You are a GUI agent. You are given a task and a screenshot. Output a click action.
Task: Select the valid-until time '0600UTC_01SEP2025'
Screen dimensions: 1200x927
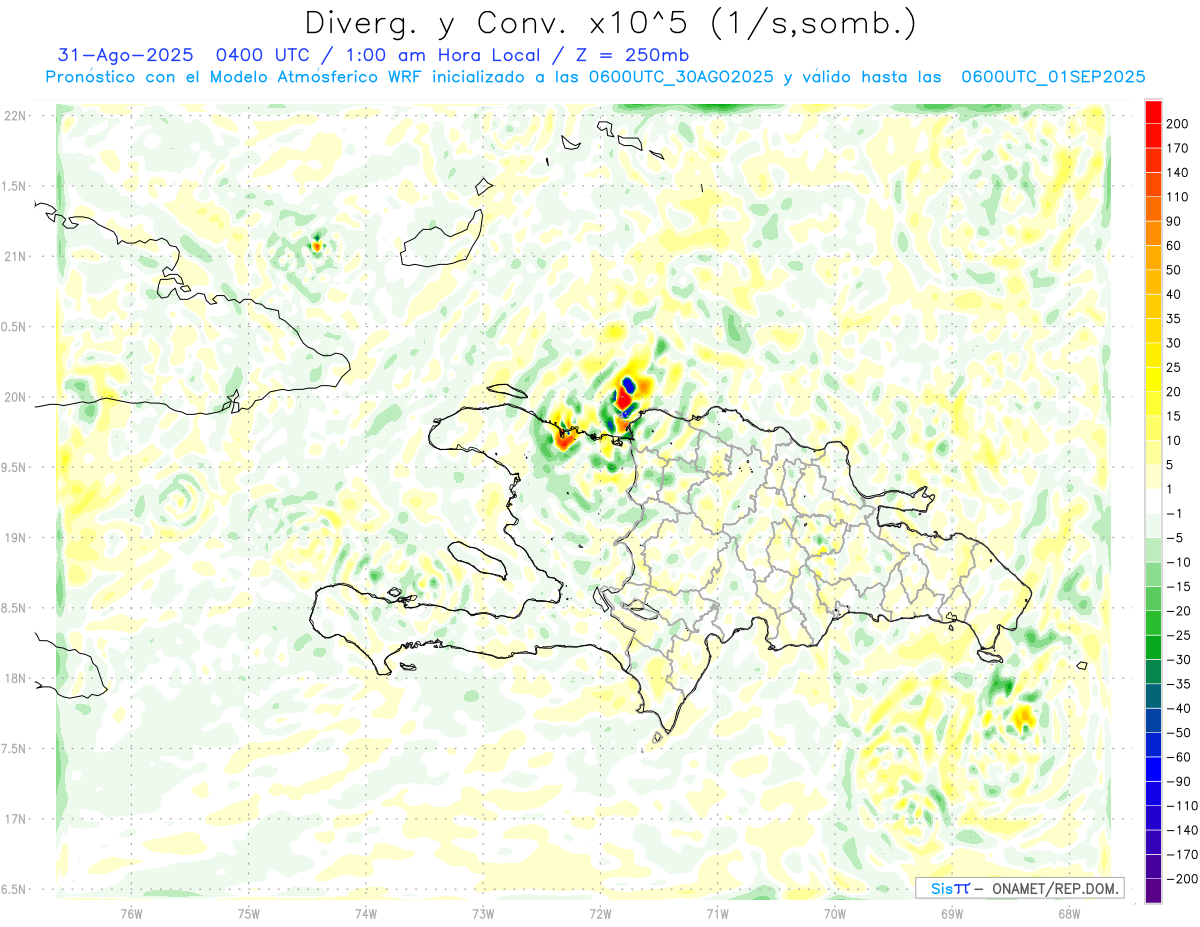[1053, 77]
